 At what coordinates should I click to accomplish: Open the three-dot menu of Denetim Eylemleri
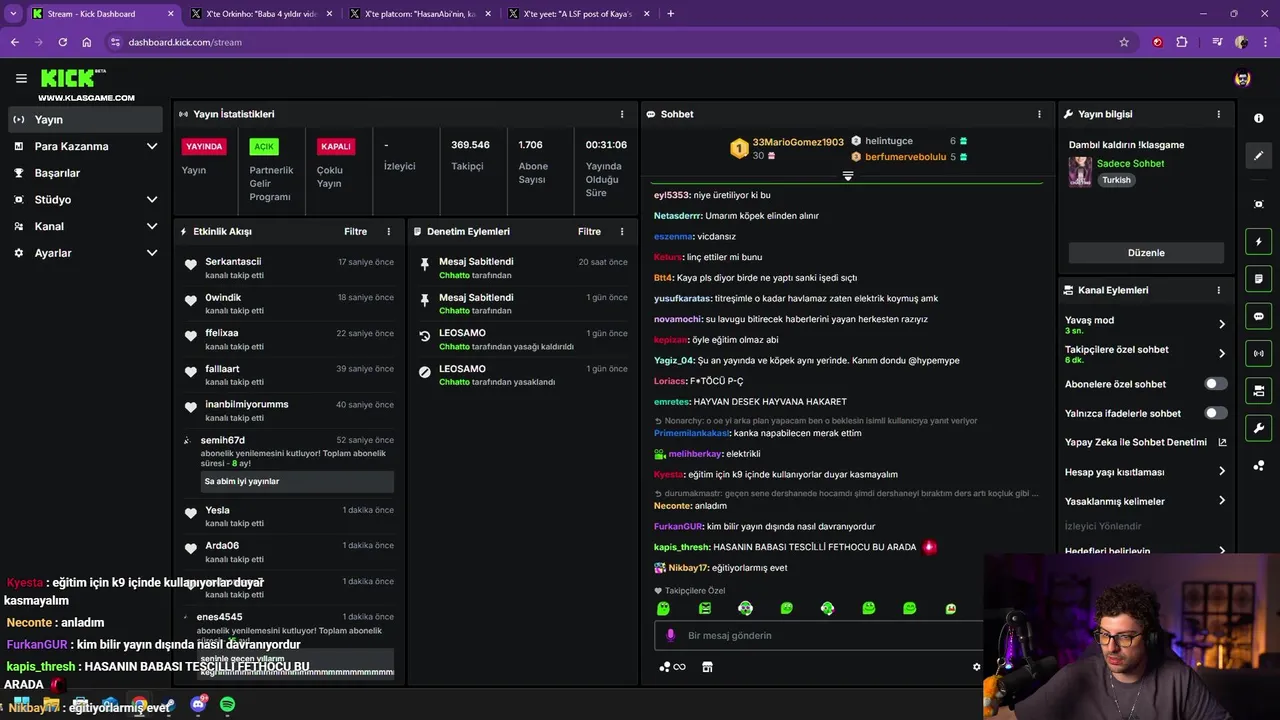tap(622, 231)
